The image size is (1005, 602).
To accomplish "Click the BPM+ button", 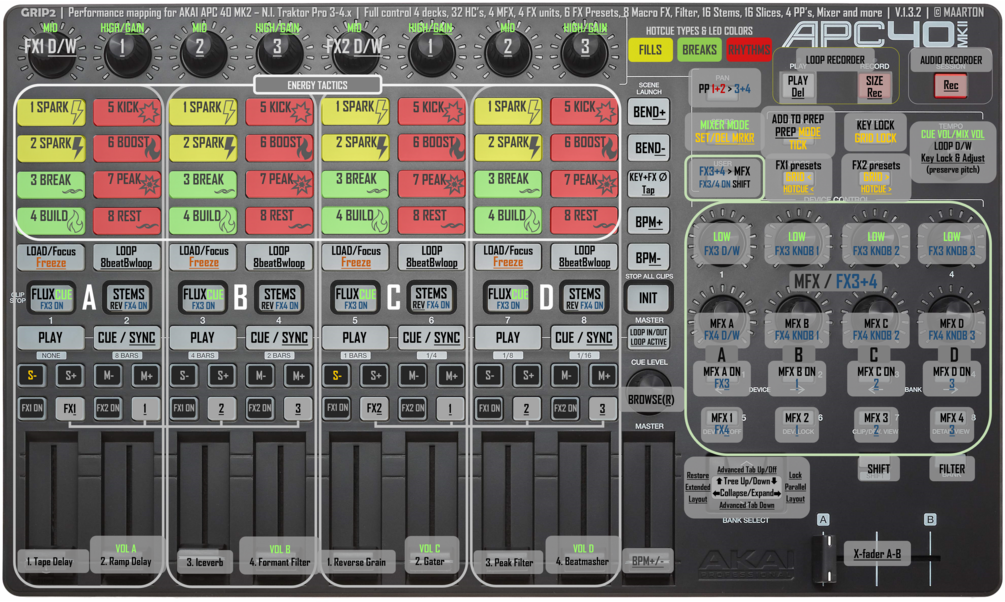I will (x=649, y=221).
